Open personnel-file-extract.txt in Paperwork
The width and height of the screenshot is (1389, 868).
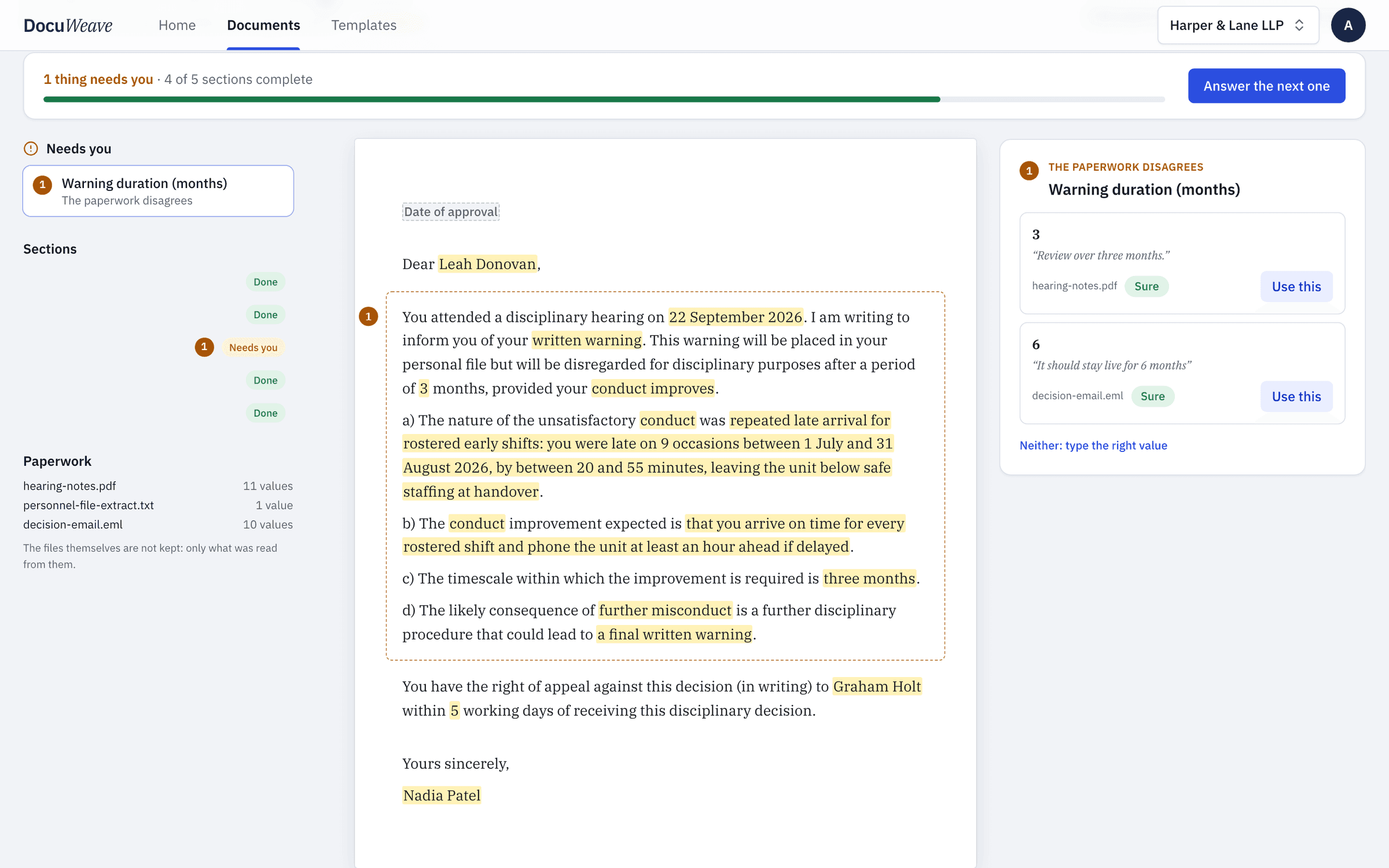click(89, 505)
